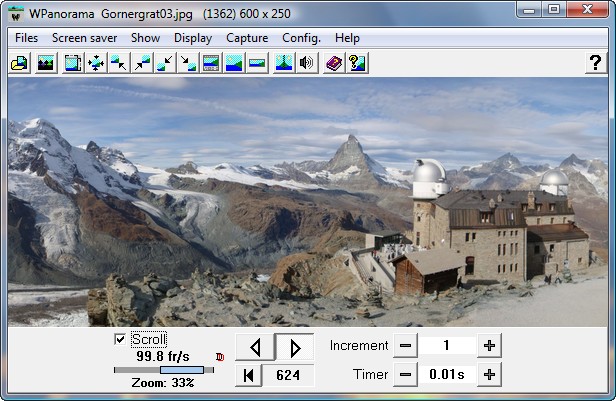Close the WPanorama window

(x=588, y=10)
